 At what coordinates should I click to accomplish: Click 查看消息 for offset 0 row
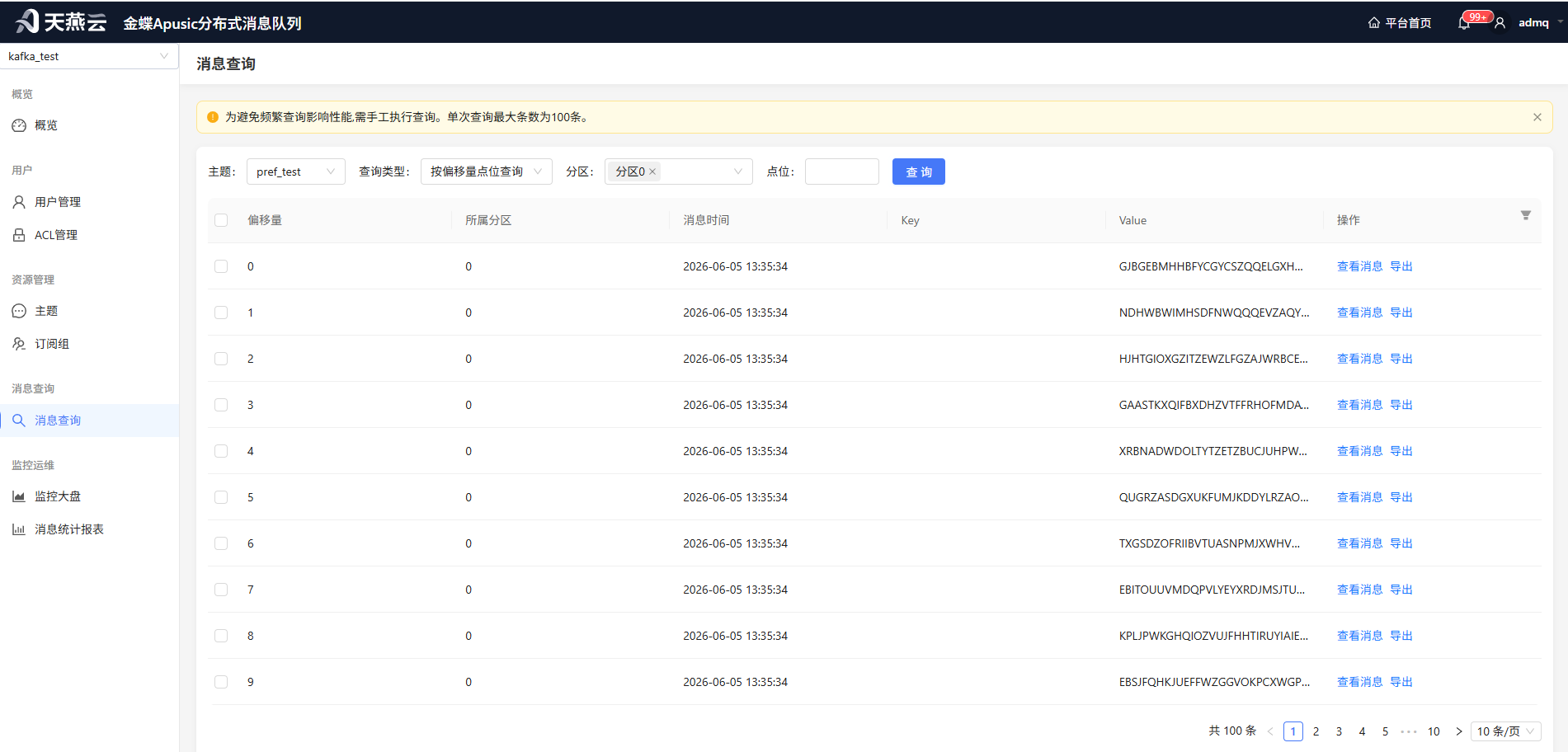[x=1359, y=266]
